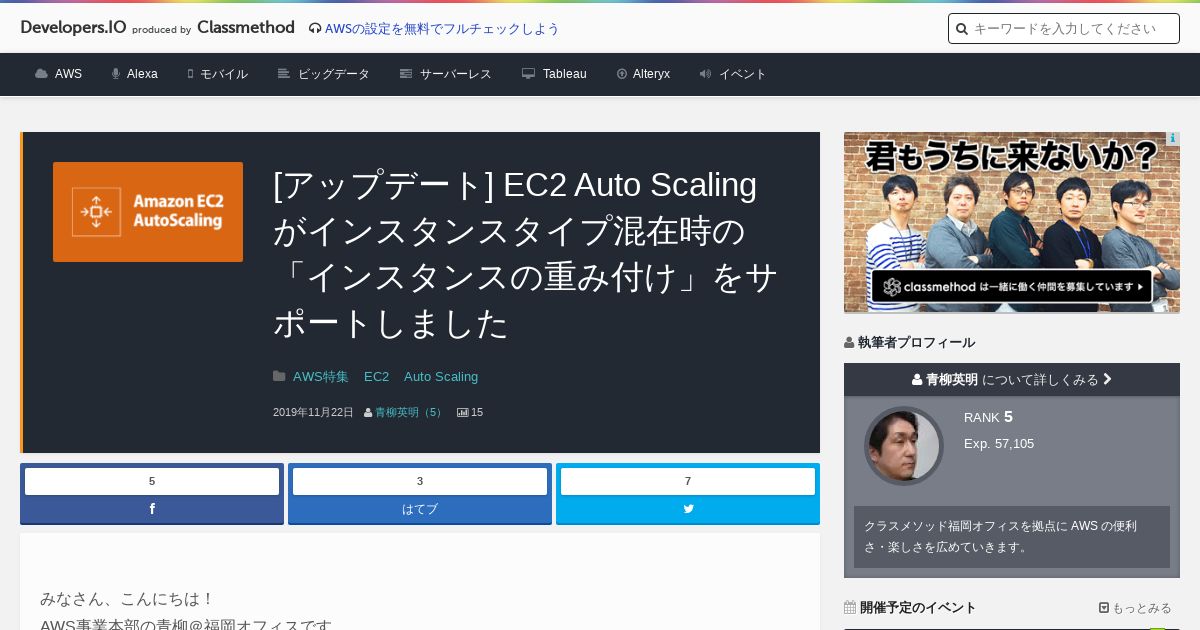Open the イベント navigation menu item
1200x630 pixels.
[733, 74]
